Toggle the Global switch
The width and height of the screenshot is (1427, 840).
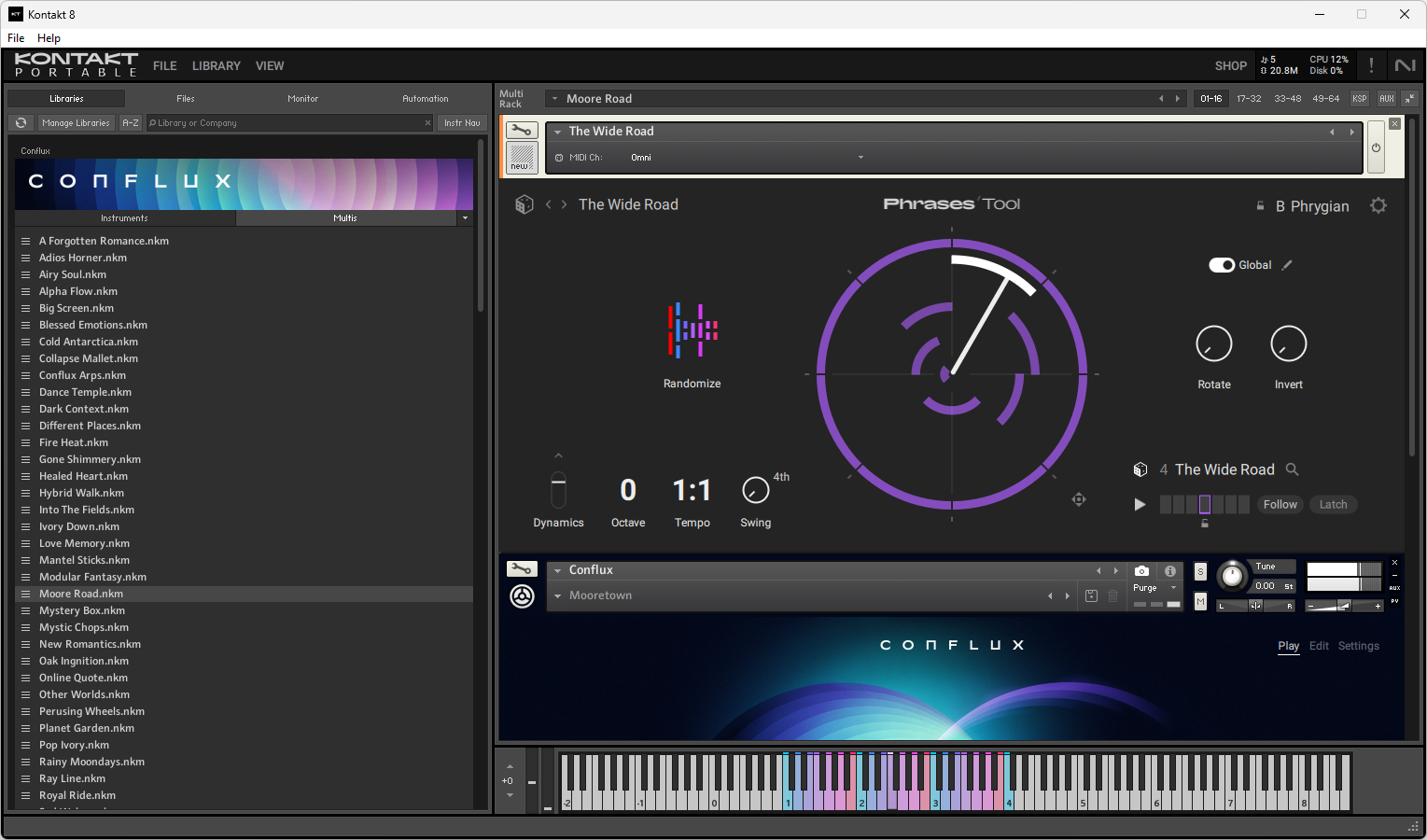point(1222,265)
